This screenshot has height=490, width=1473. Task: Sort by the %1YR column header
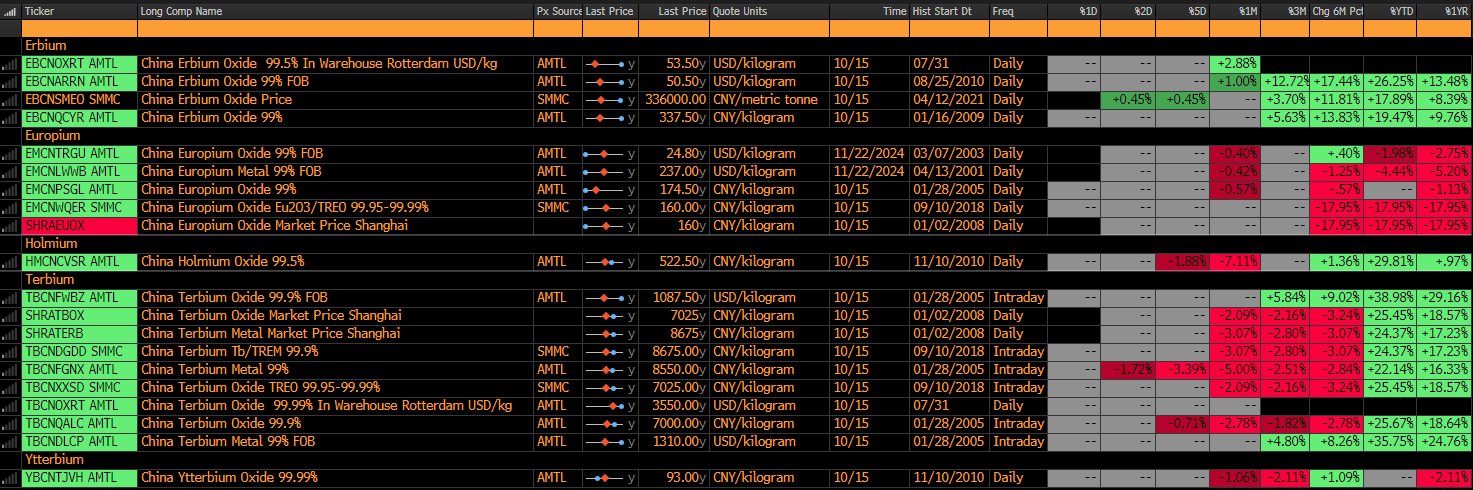(x=1445, y=11)
